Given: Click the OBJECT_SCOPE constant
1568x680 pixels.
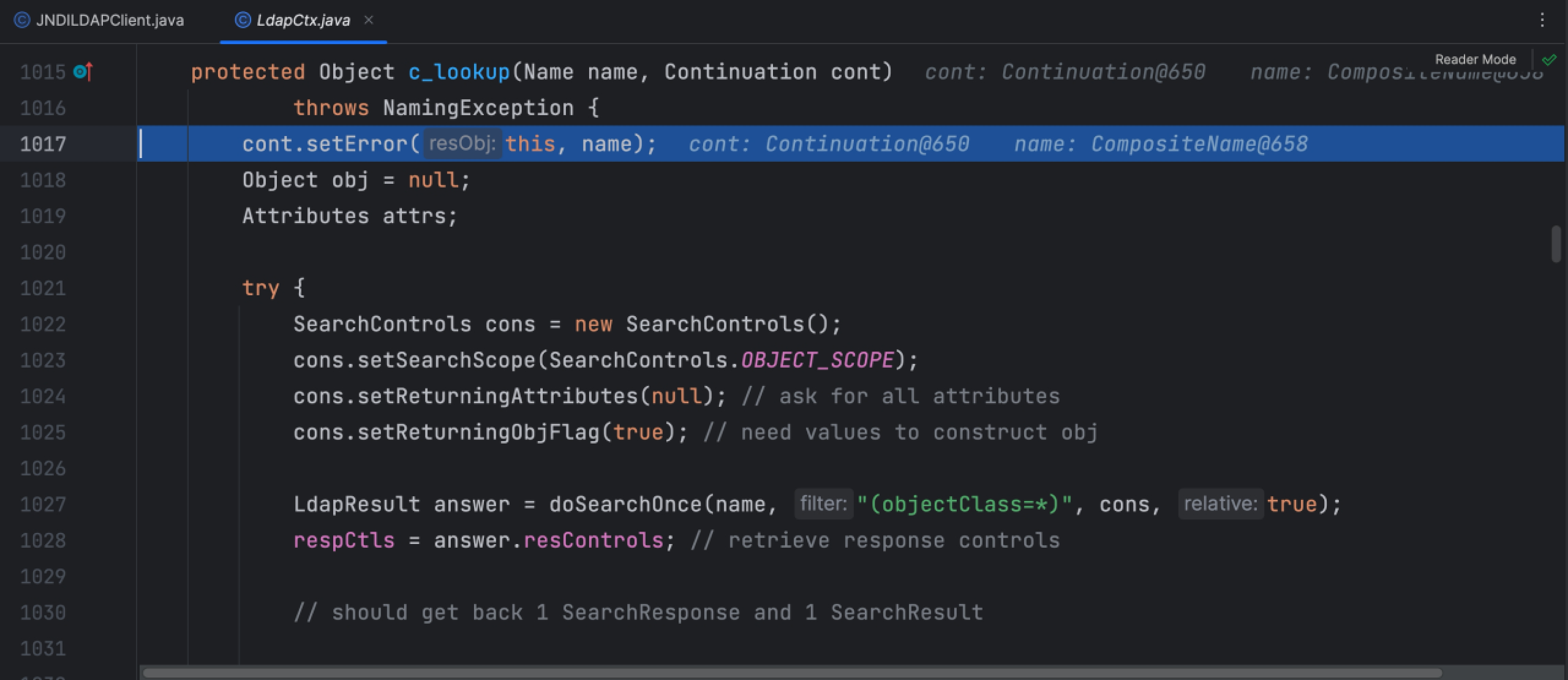Looking at the screenshot, I should tap(818, 360).
